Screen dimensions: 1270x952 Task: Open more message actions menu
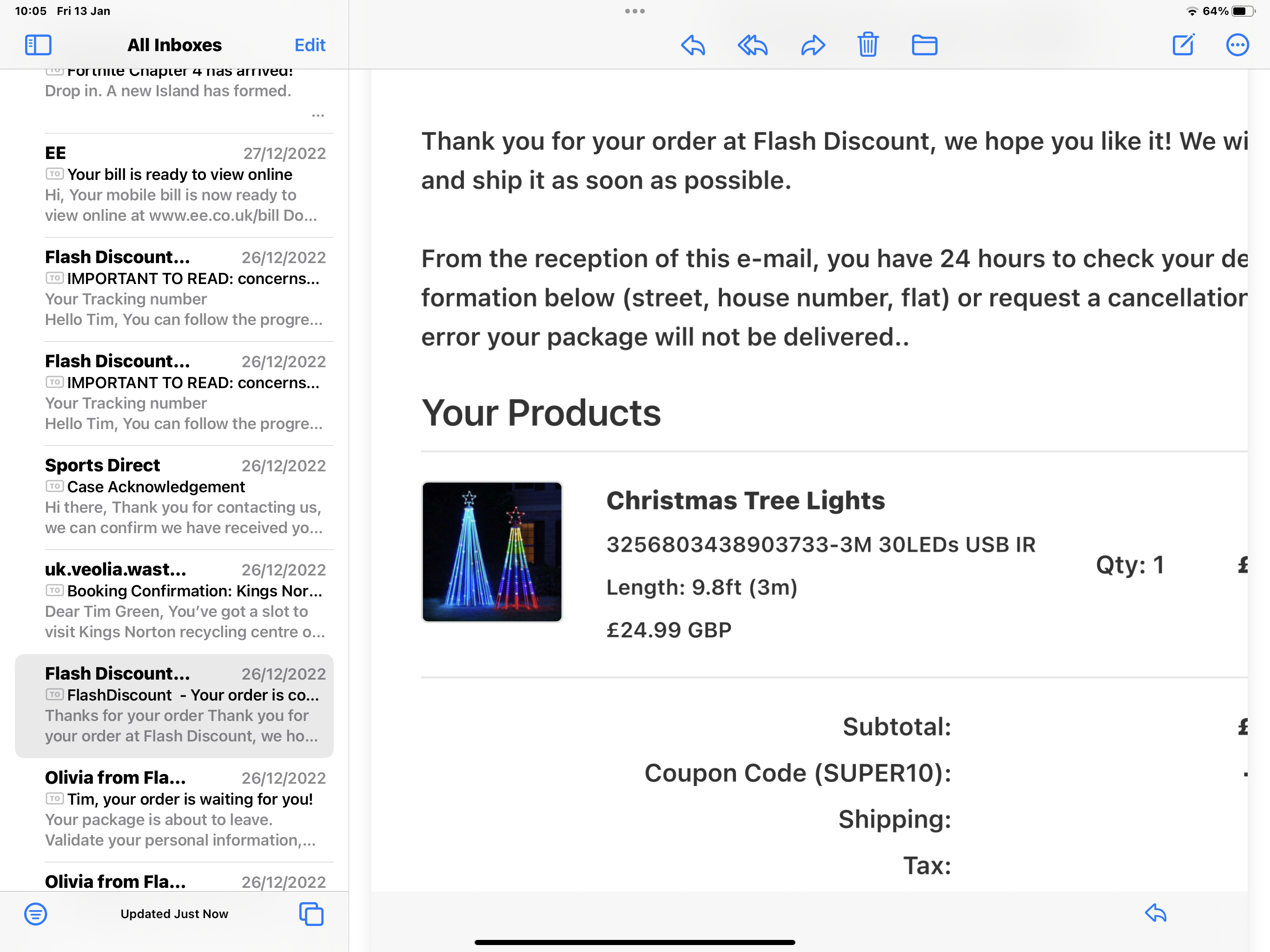click(1238, 45)
